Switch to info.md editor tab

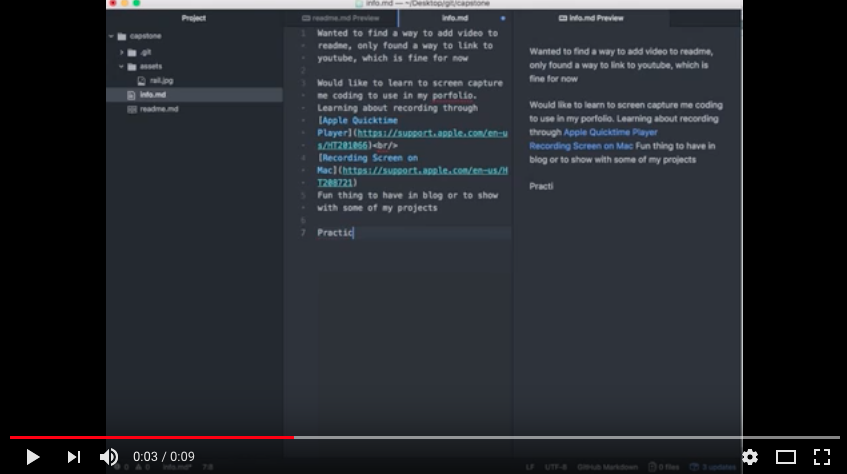tap(455, 18)
